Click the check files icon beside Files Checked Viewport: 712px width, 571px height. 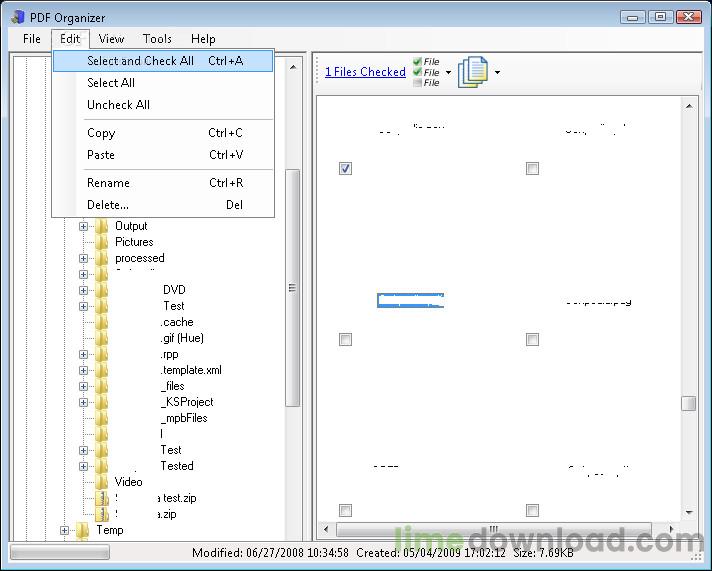click(426, 72)
